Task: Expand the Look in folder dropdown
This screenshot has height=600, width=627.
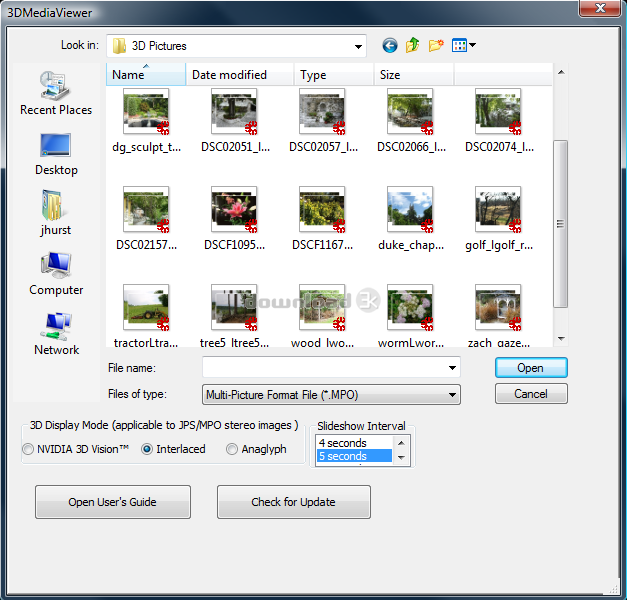Action: [x=358, y=46]
